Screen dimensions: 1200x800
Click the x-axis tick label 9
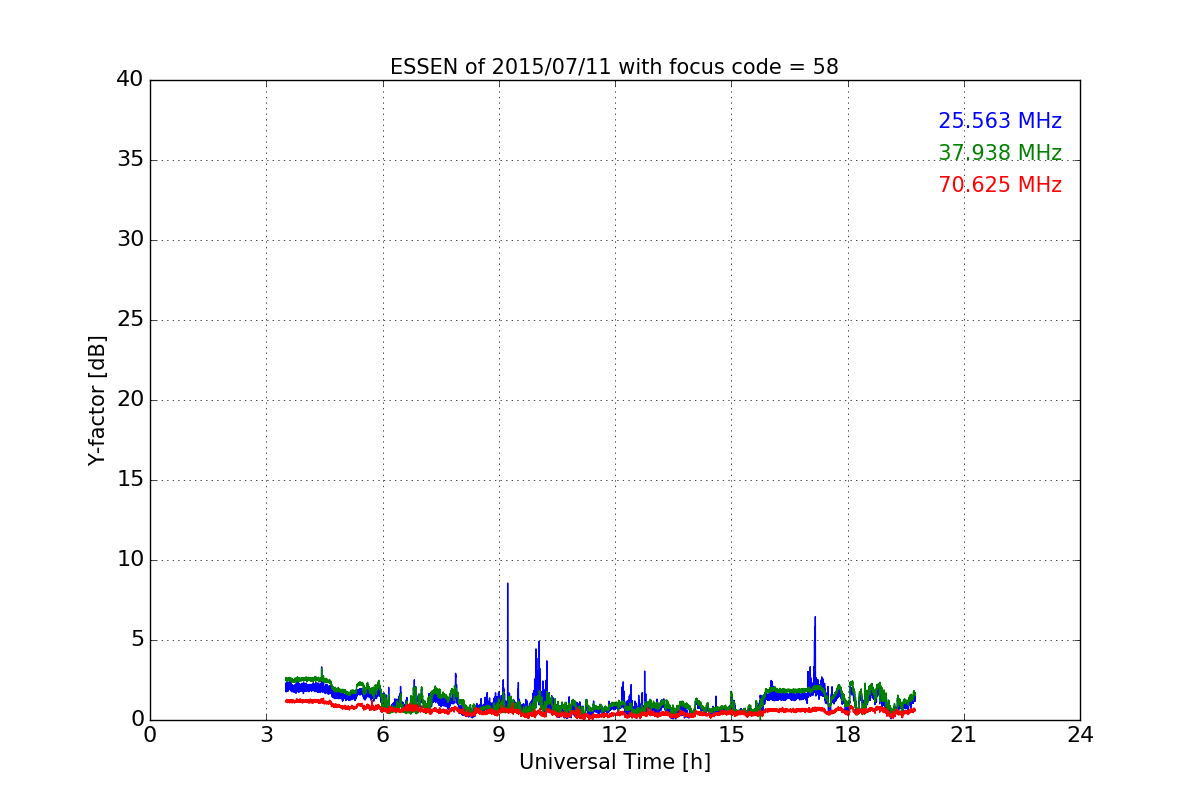coord(499,734)
